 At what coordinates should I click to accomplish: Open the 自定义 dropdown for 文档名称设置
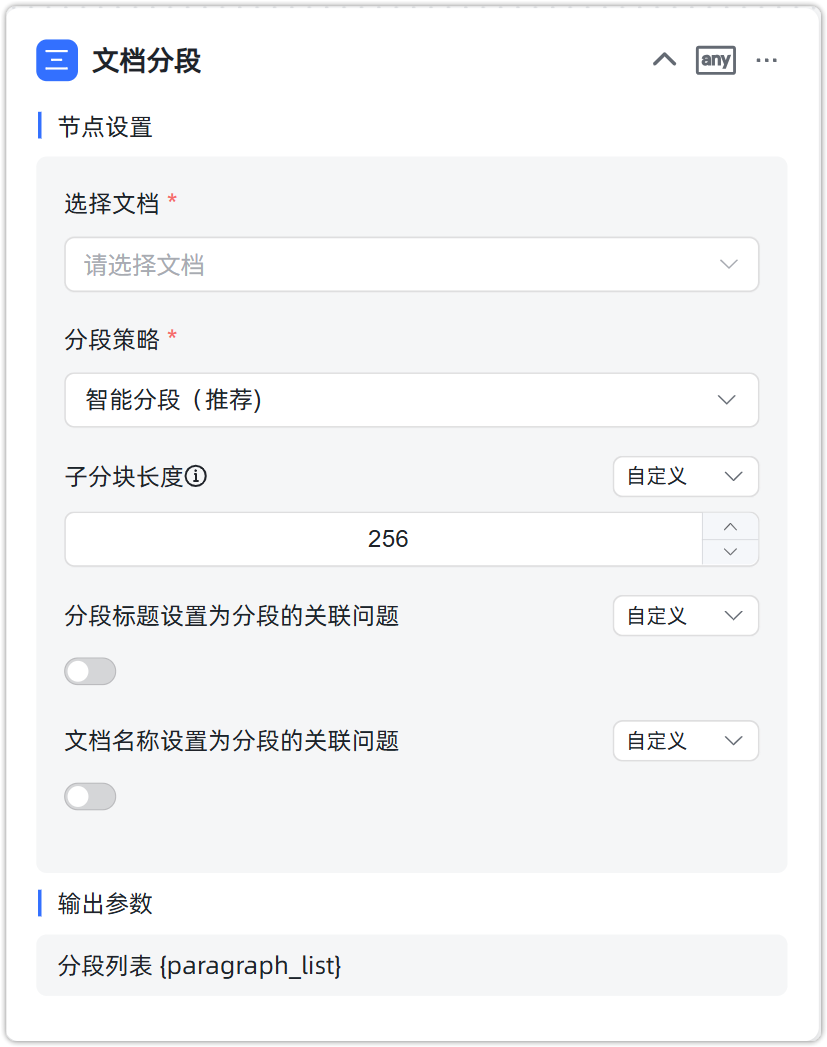coord(685,741)
